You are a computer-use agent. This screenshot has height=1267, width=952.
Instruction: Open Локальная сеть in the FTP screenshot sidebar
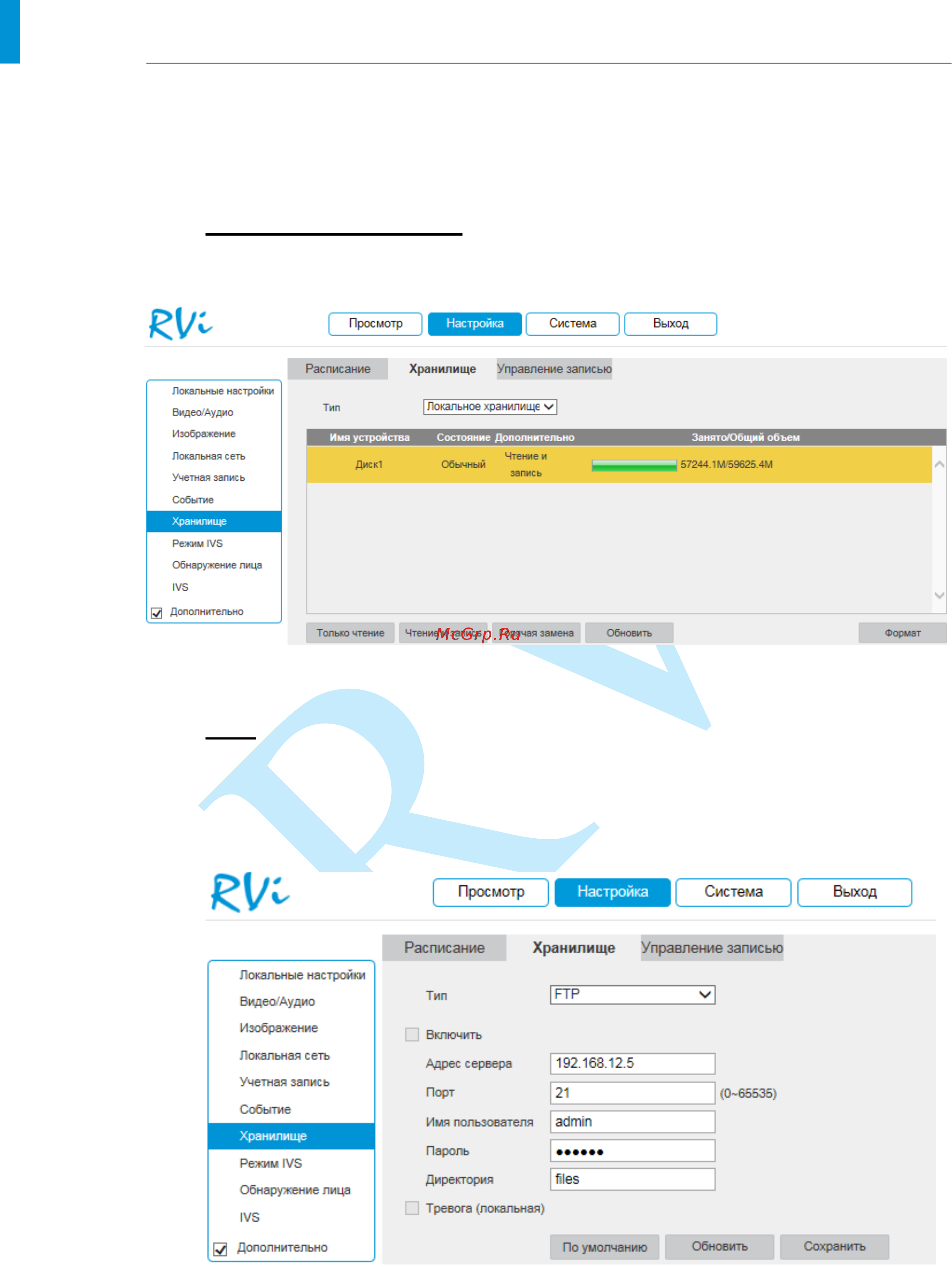284,1056
